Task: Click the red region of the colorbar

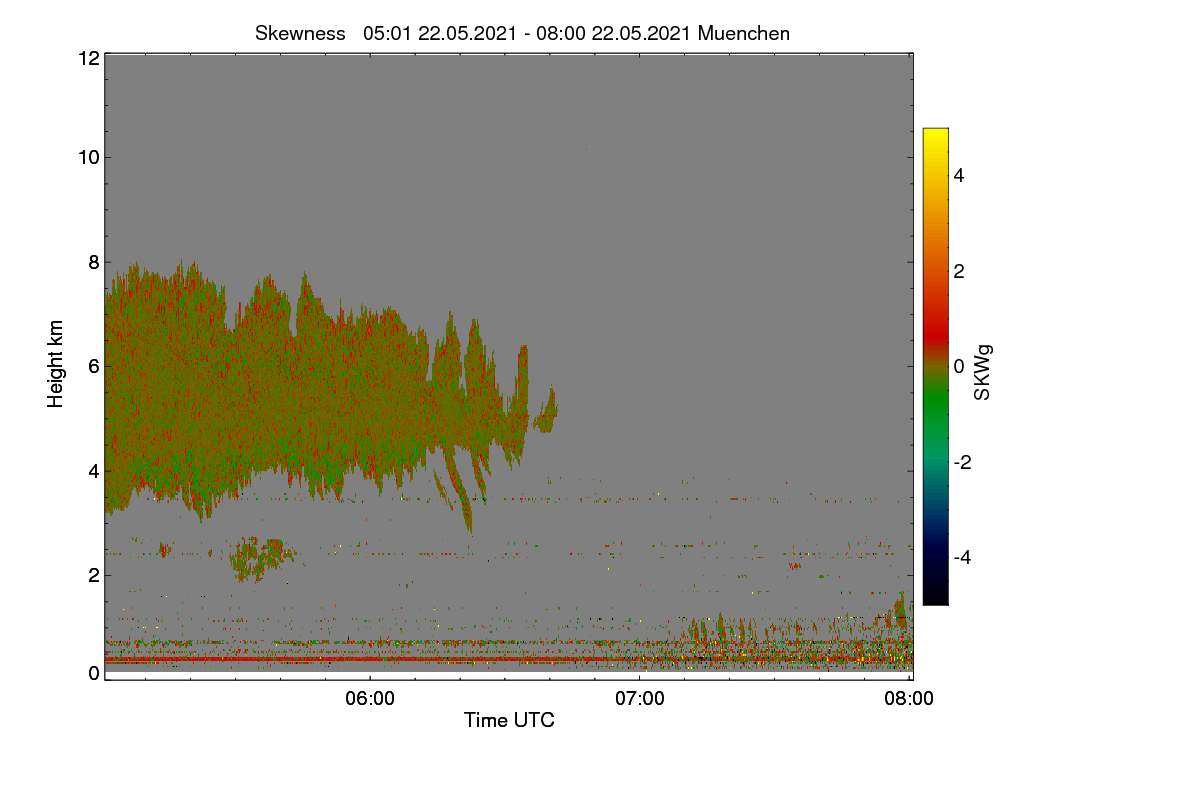Action: 935,320
